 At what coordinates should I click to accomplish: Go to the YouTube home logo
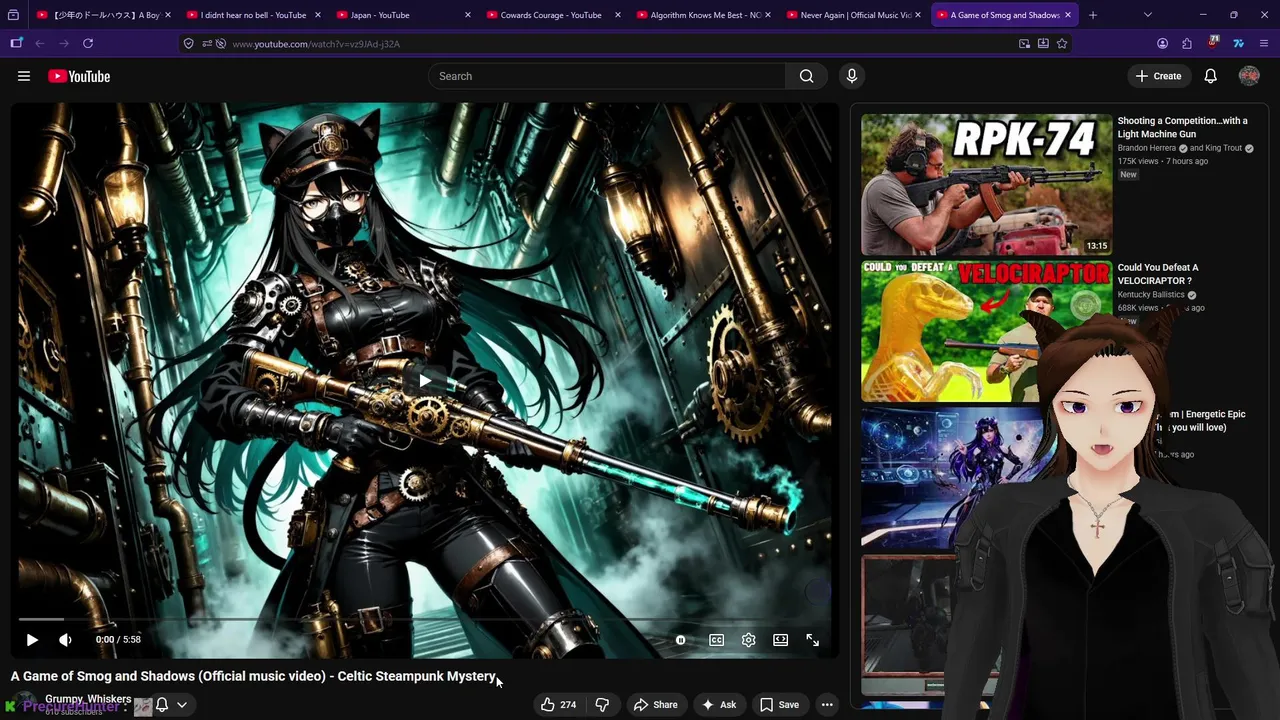point(79,76)
